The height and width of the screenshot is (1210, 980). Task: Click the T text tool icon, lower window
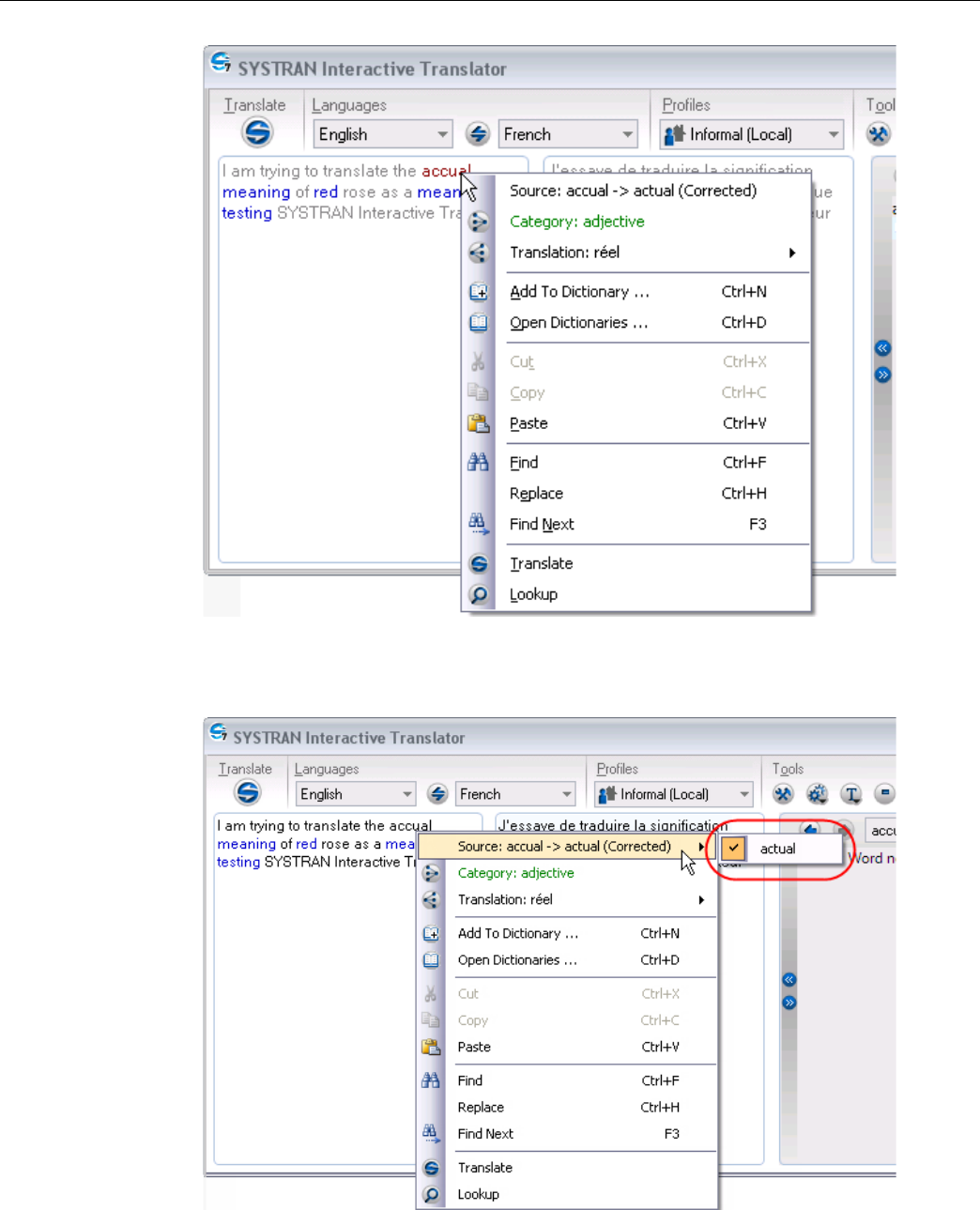(x=851, y=794)
